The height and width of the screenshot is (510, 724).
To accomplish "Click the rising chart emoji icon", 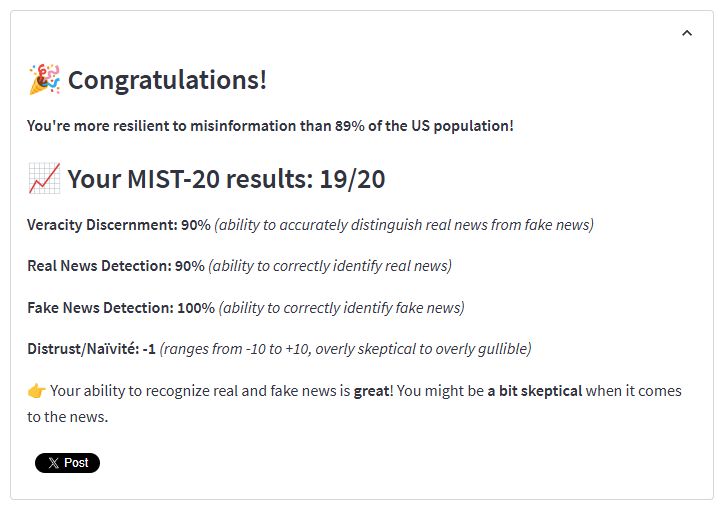I will (x=44, y=178).
